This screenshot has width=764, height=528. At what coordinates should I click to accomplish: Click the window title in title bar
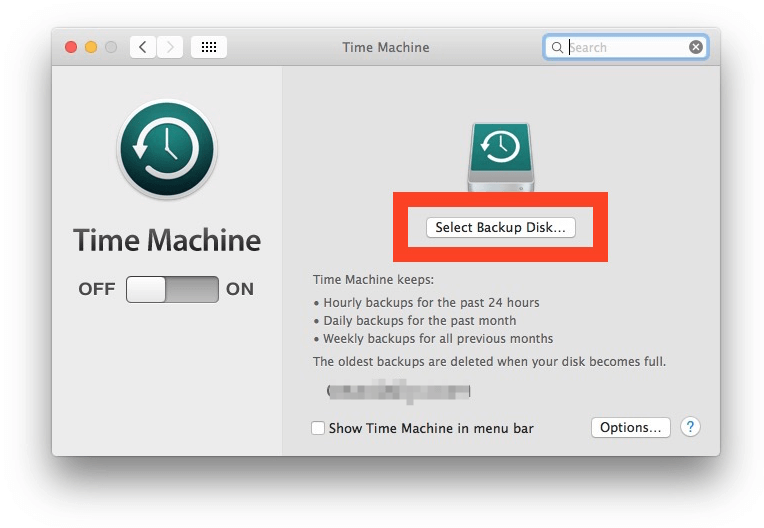tap(385, 47)
